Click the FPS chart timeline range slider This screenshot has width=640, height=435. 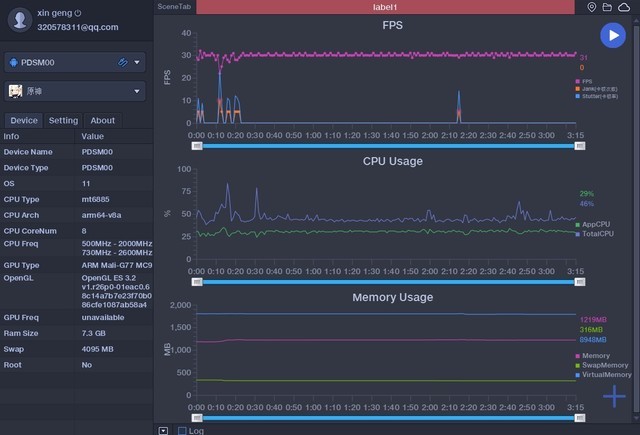click(x=387, y=145)
